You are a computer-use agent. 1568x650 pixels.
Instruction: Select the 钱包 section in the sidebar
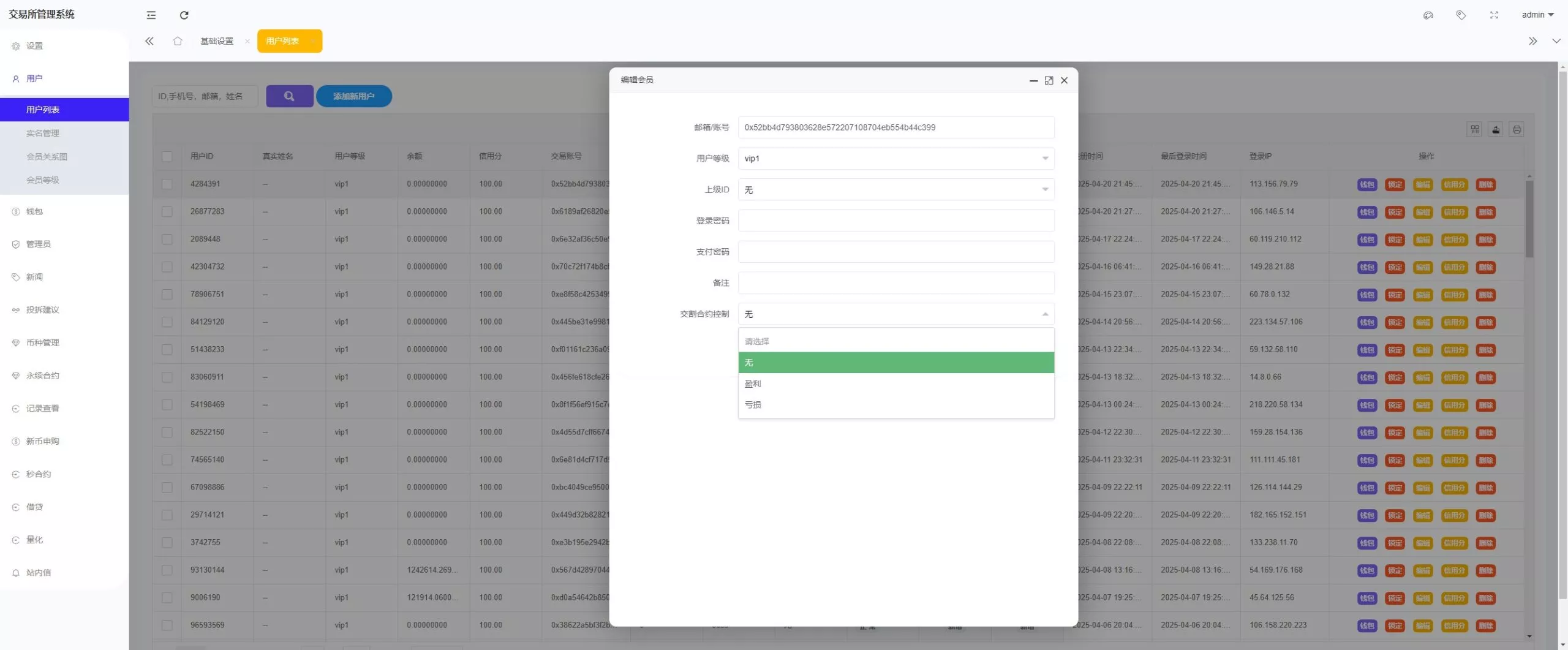tap(34, 211)
